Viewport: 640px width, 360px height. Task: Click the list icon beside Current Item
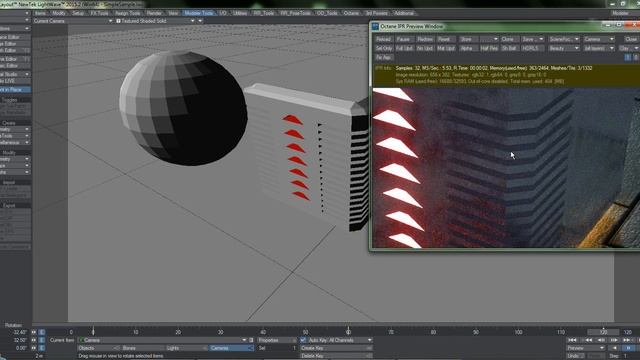click(x=251, y=340)
